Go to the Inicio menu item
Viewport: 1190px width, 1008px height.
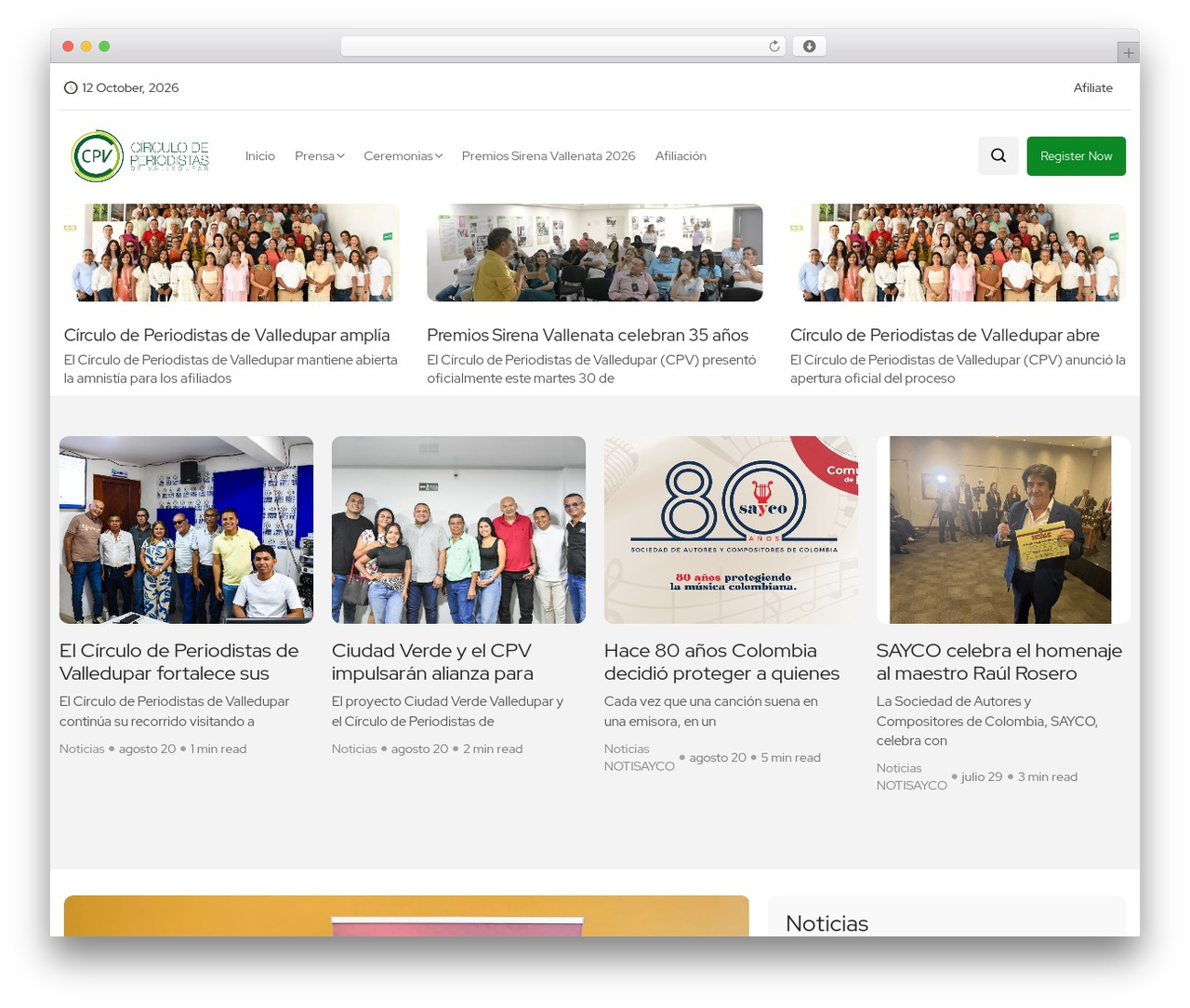click(x=260, y=156)
